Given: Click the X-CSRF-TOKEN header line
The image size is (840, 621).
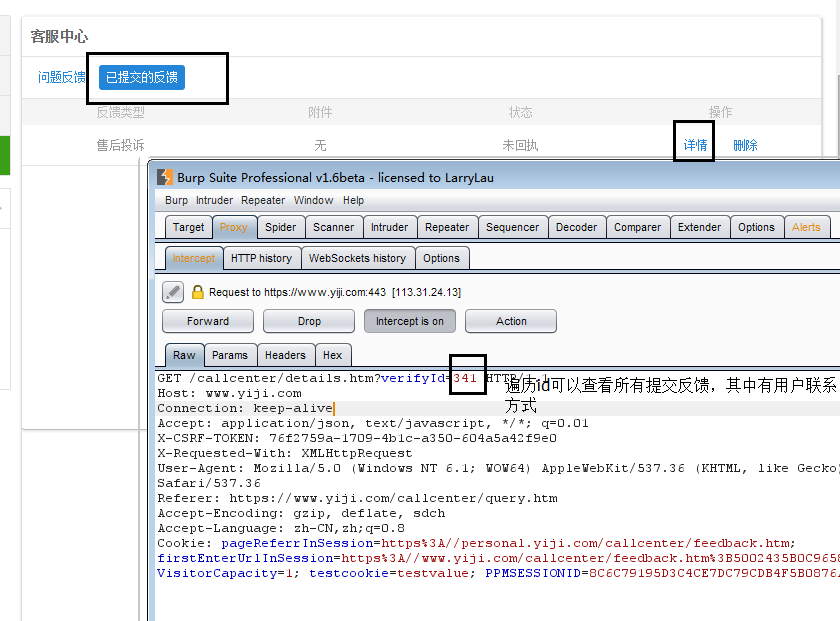Looking at the screenshot, I should point(357,438).
